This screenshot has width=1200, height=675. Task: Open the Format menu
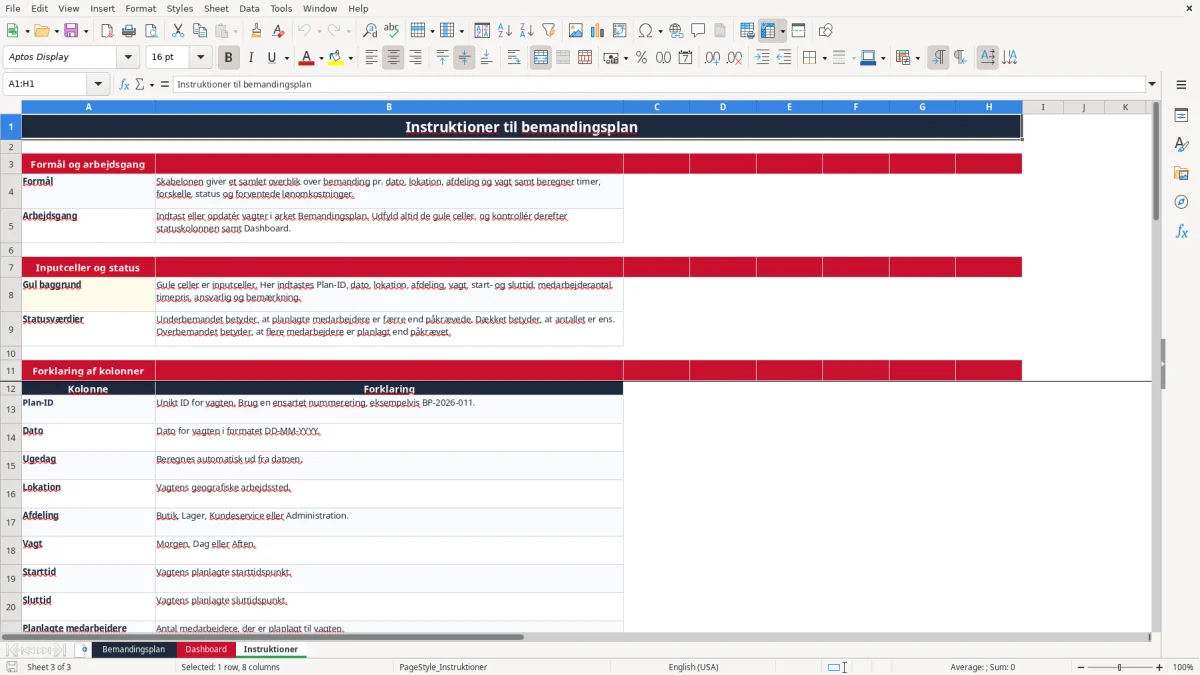(x=140, y=8)
